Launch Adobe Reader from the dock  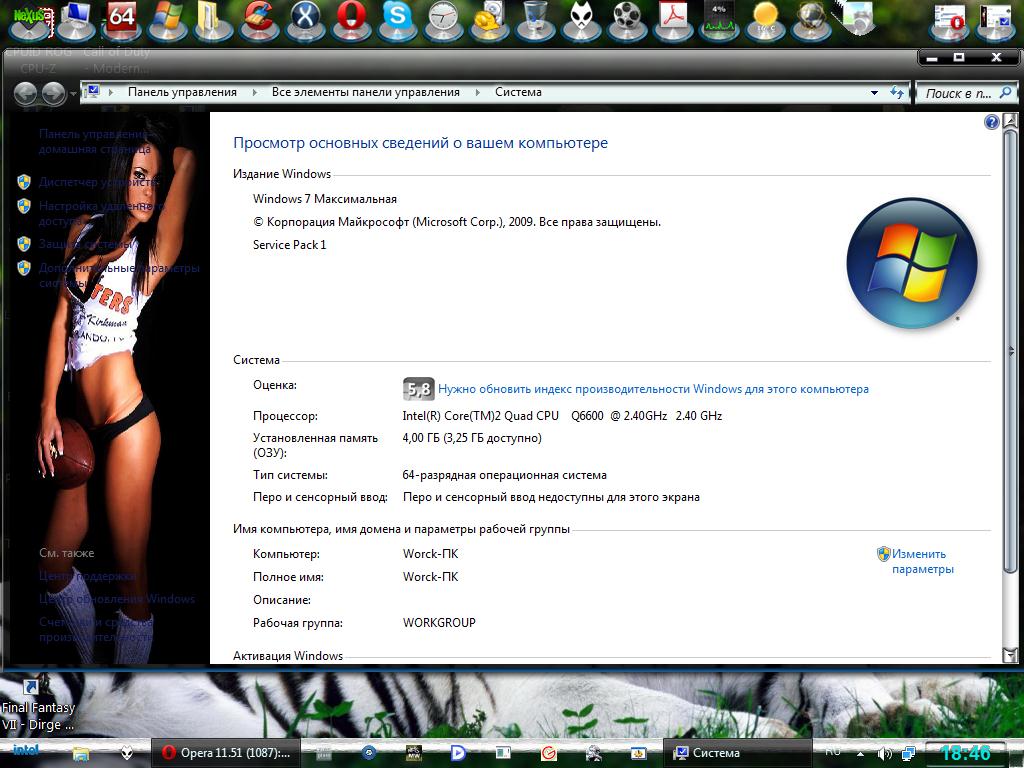tap(673, 20)
